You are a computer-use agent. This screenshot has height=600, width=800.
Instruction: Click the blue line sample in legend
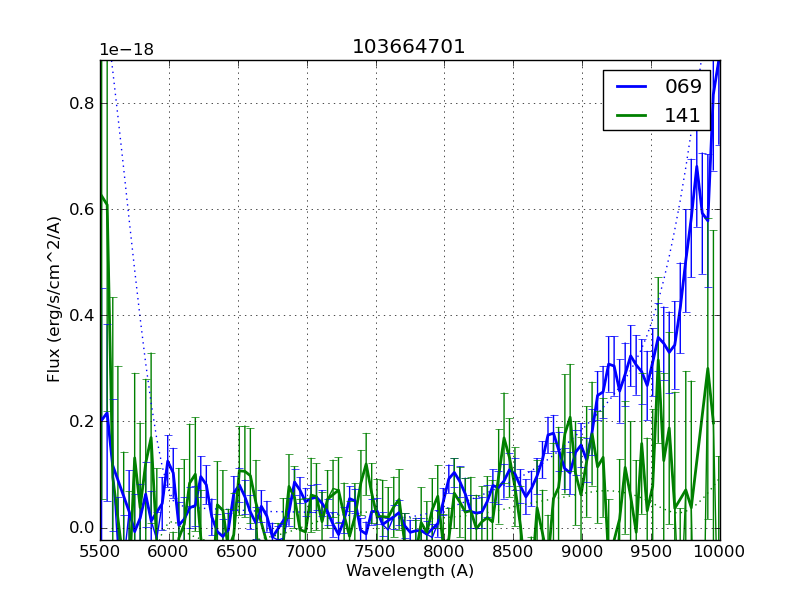click(x=630, y=87)
